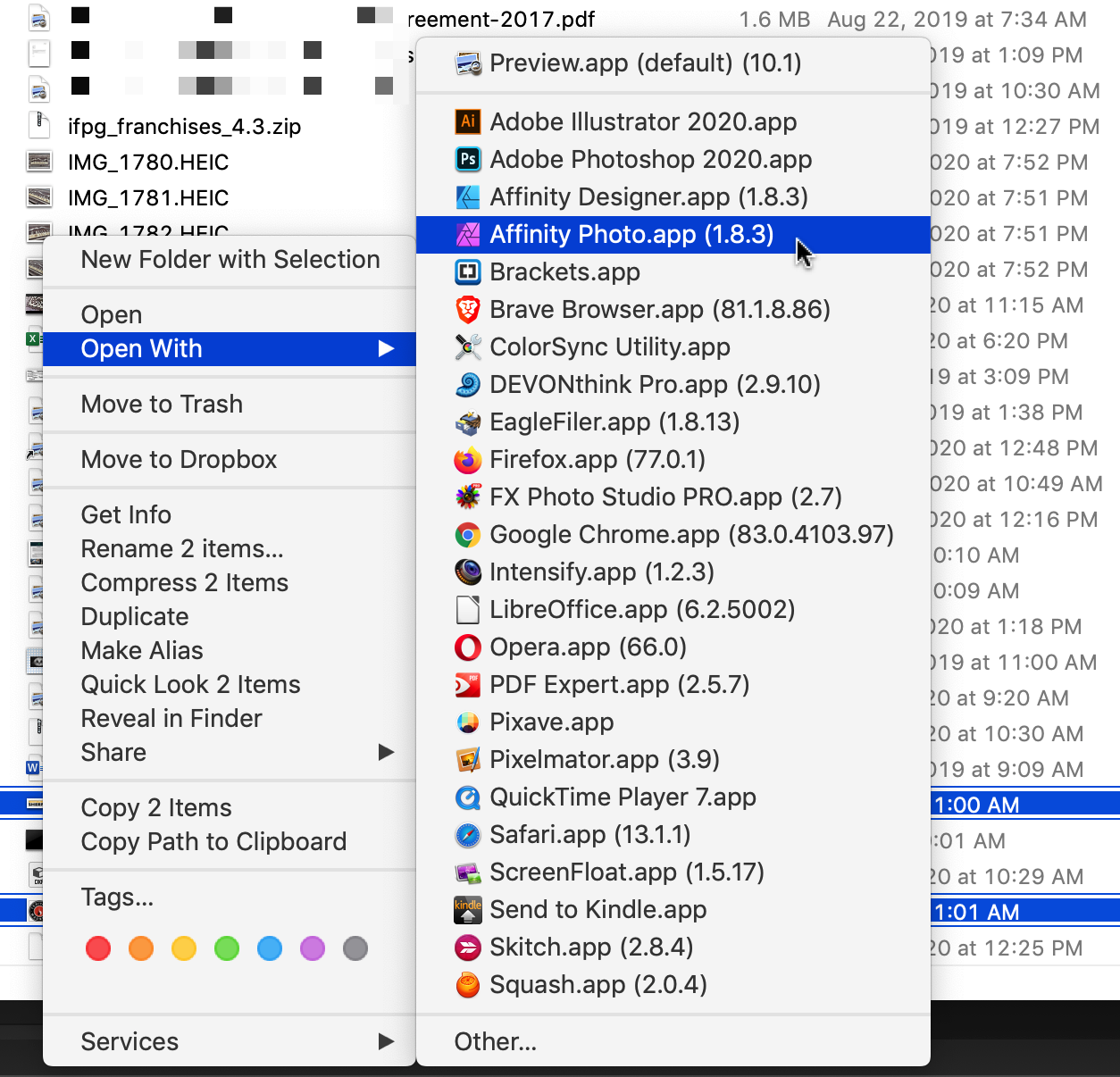The height and width of the screenshot is (1077, 1120).
Task: Choose Reveal in Finder
Action: 230,719
